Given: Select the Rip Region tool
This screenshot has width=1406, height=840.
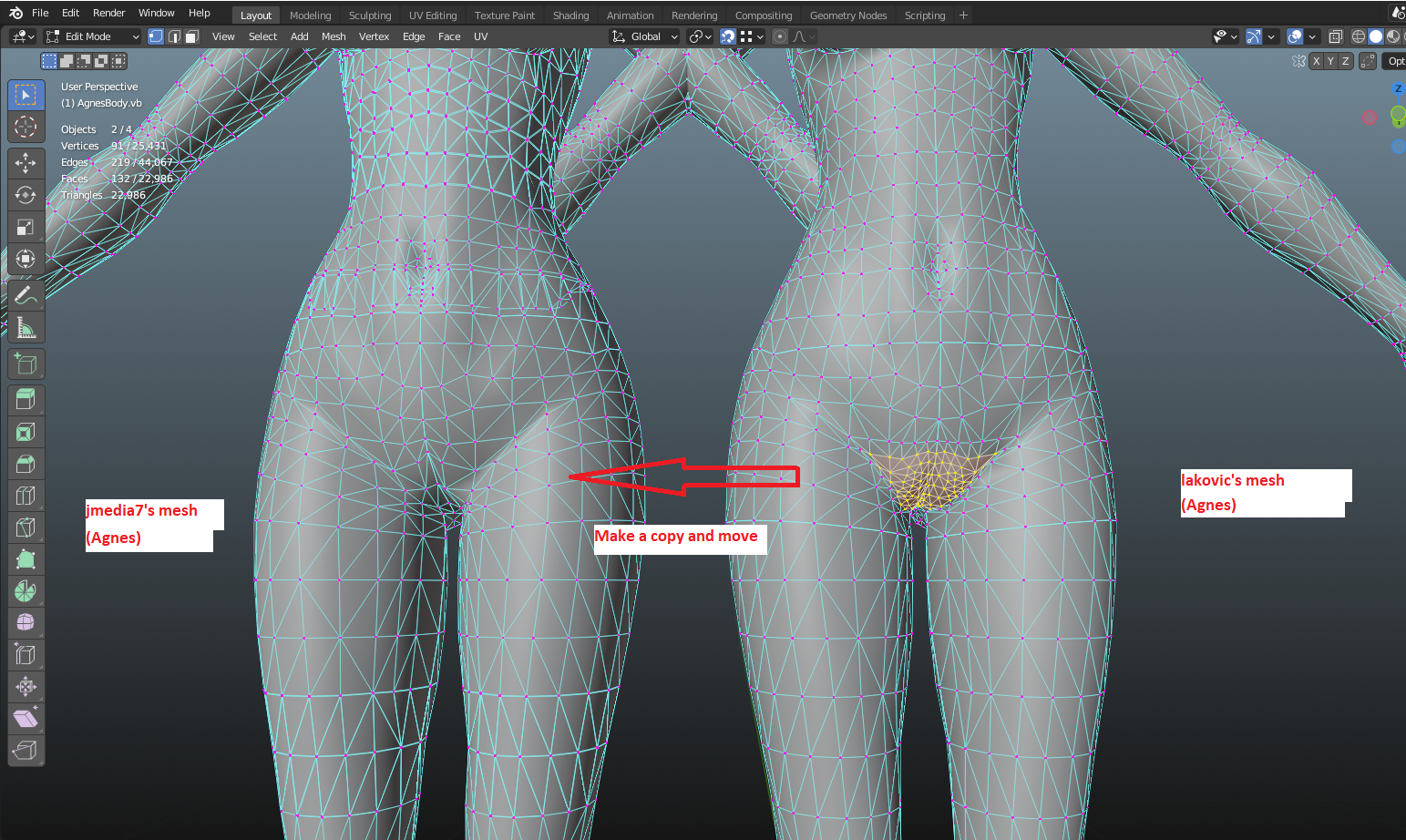Looking at the screenshot, I should (x=26, y=751).
